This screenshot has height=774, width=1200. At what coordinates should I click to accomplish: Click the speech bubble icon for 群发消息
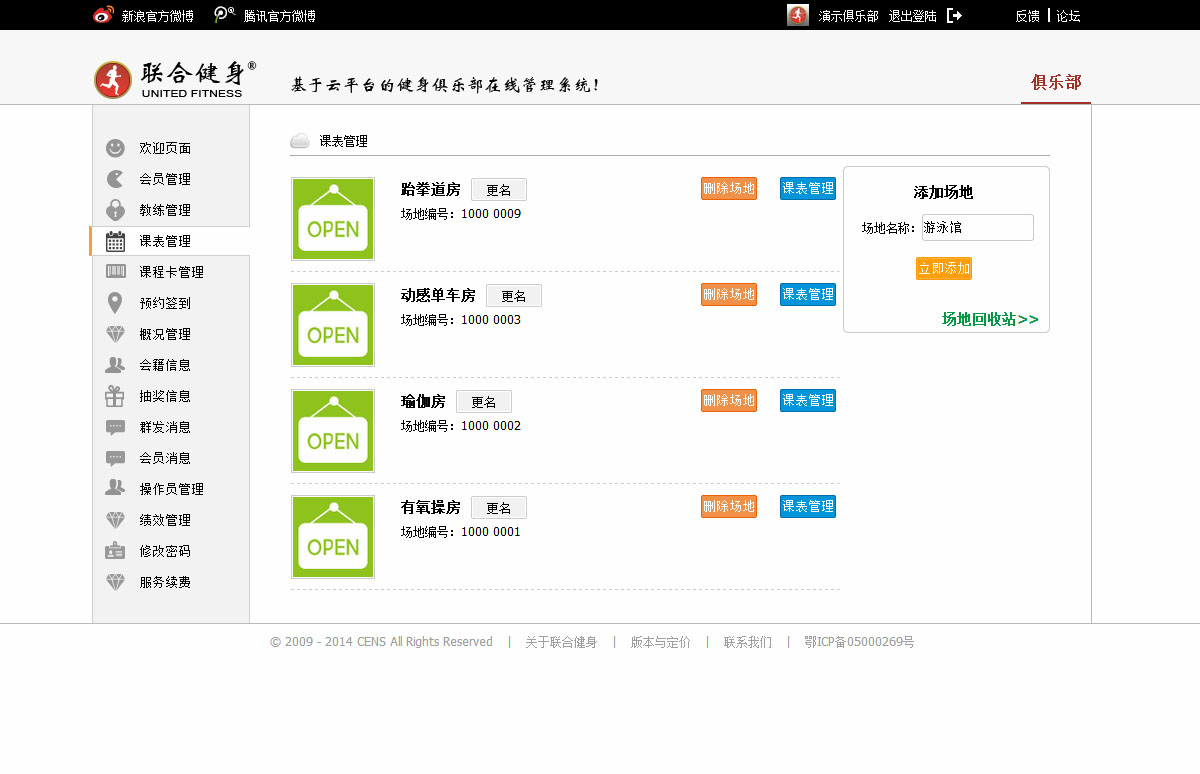115,427
